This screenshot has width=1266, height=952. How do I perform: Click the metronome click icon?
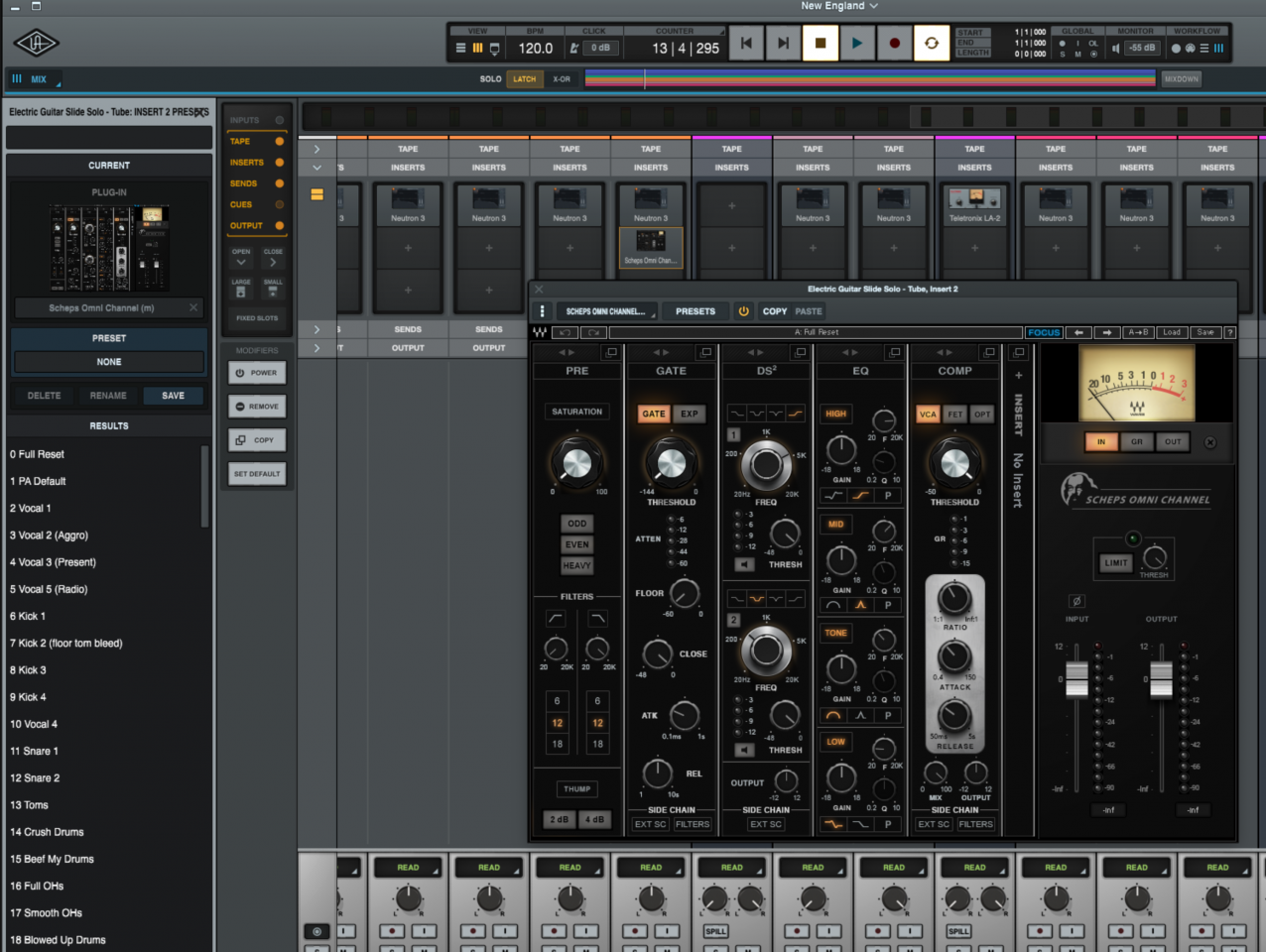coord(573,48)
